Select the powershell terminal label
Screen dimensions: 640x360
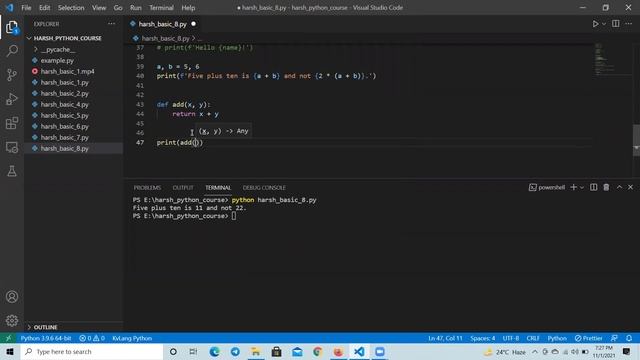coord(547,187)
